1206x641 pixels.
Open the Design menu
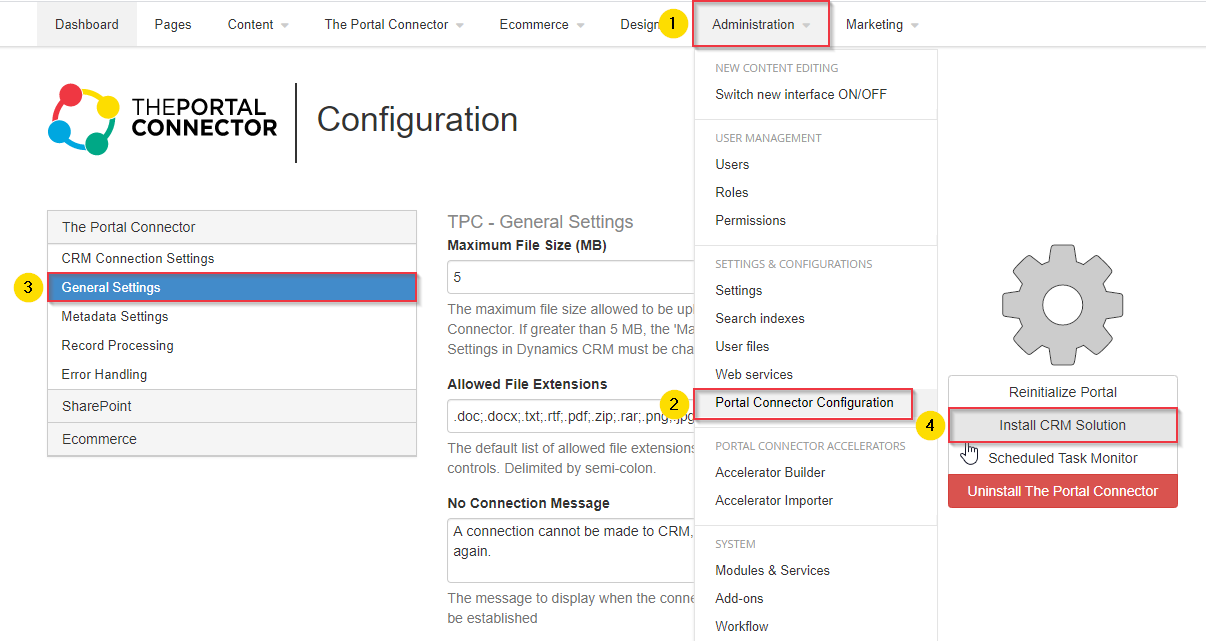click(640, 24)
